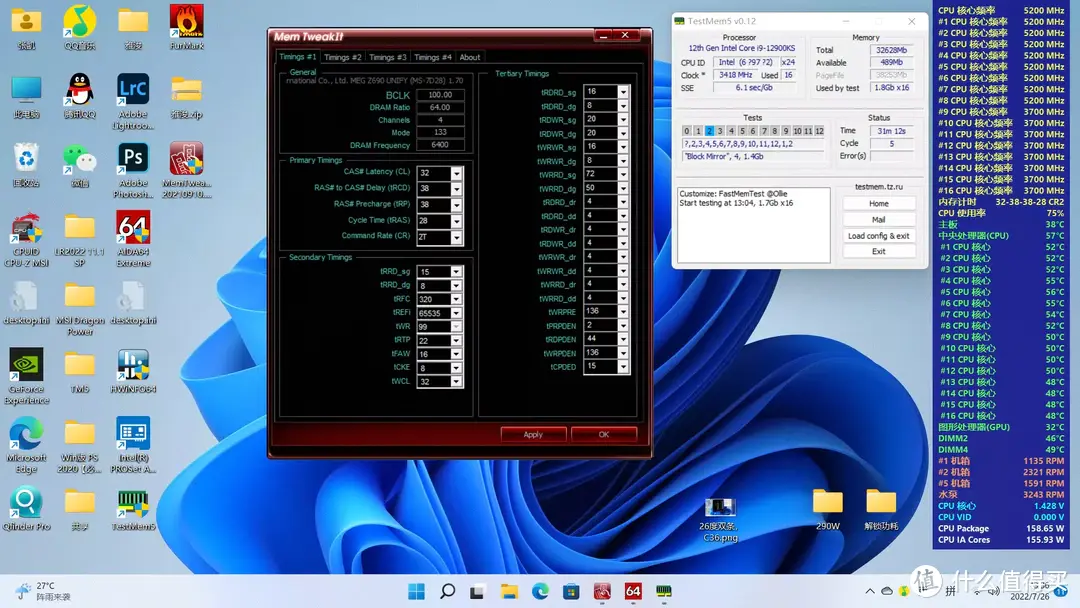Open Task View from the taskbar

pos(477,591)
